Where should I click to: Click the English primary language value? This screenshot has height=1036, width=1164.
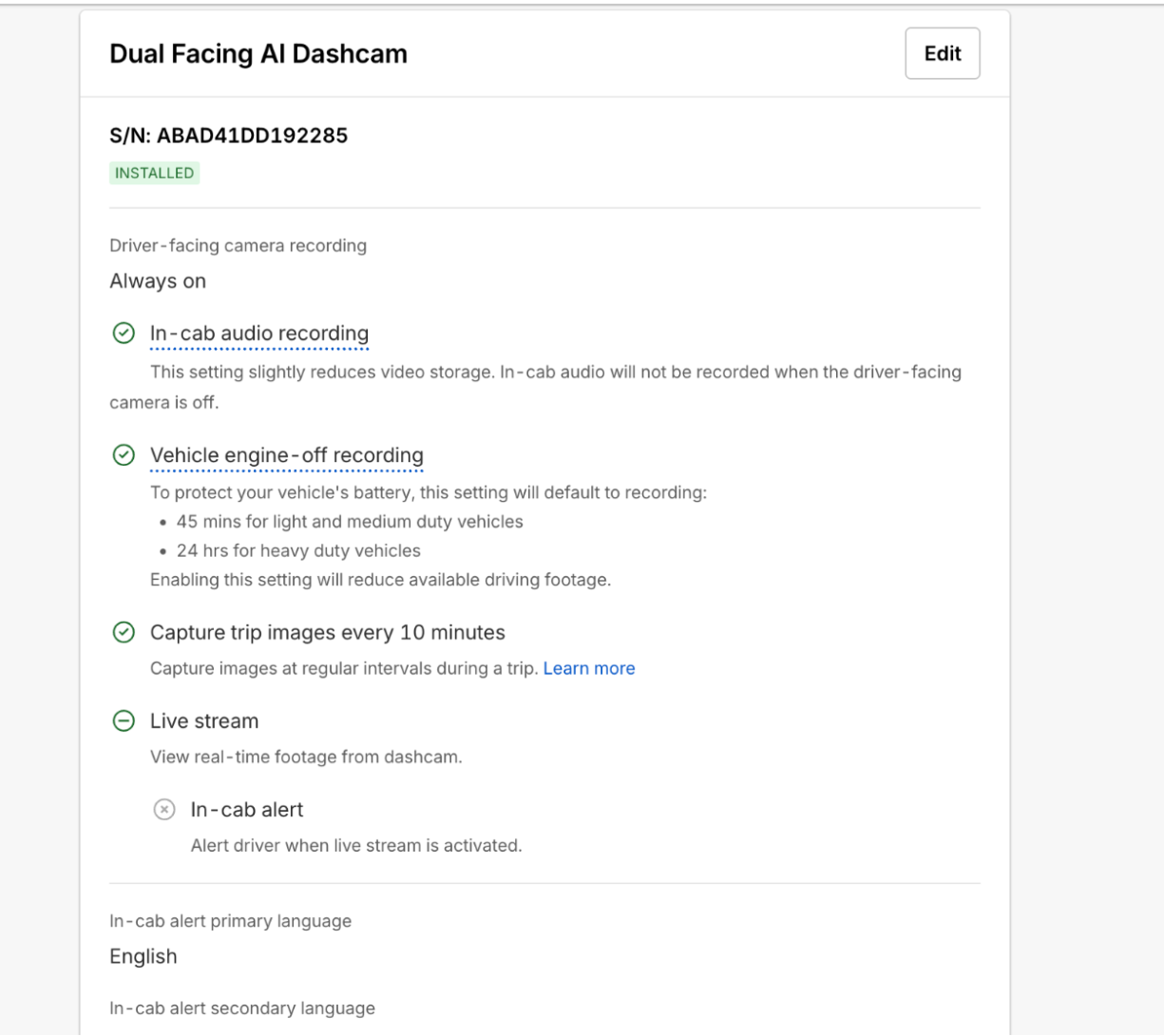coord(143,957)
